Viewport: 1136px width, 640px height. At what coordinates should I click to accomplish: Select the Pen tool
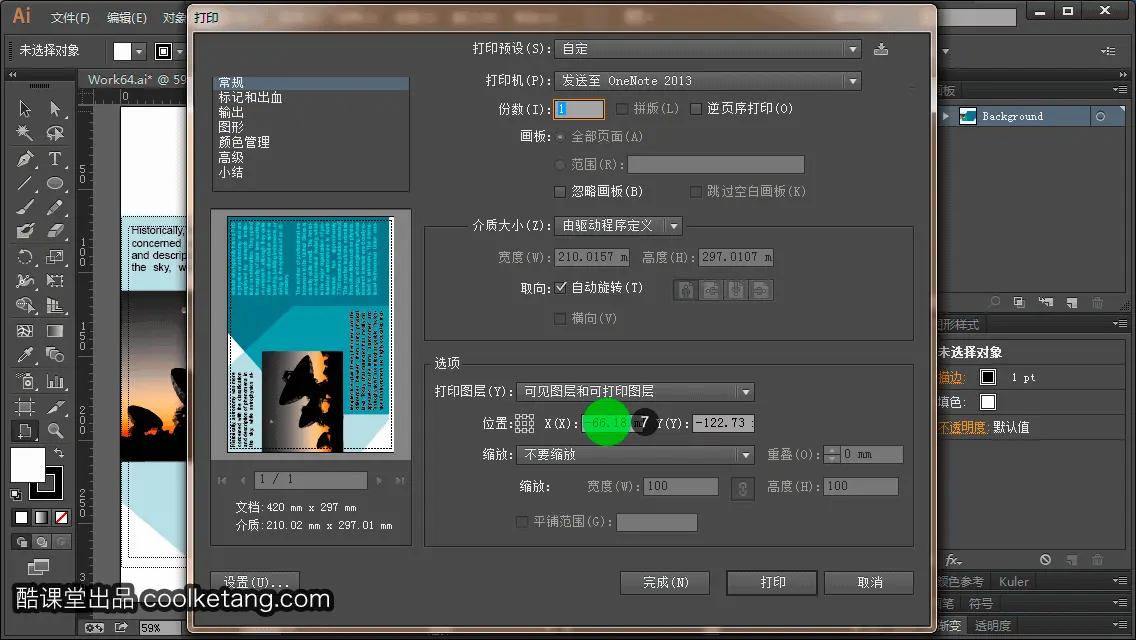point(25,158)
